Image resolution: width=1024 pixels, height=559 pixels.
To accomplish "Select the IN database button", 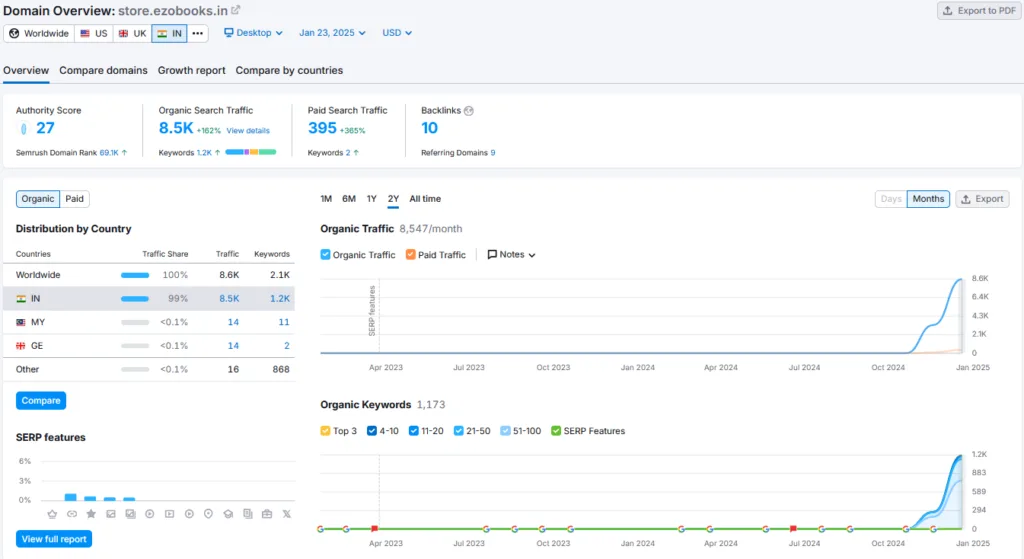I will point(170,33).
